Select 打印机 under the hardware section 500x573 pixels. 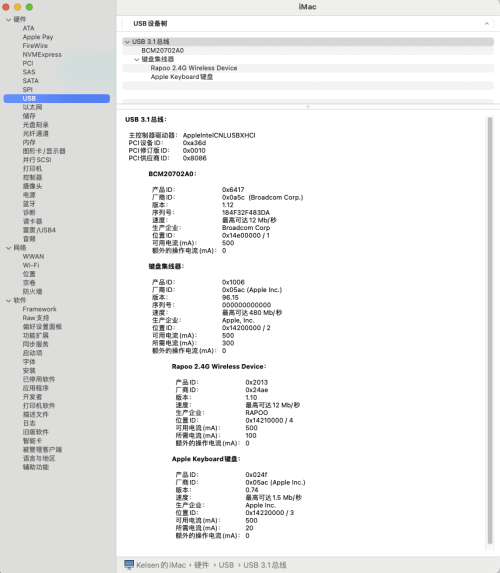coord(32,169)
